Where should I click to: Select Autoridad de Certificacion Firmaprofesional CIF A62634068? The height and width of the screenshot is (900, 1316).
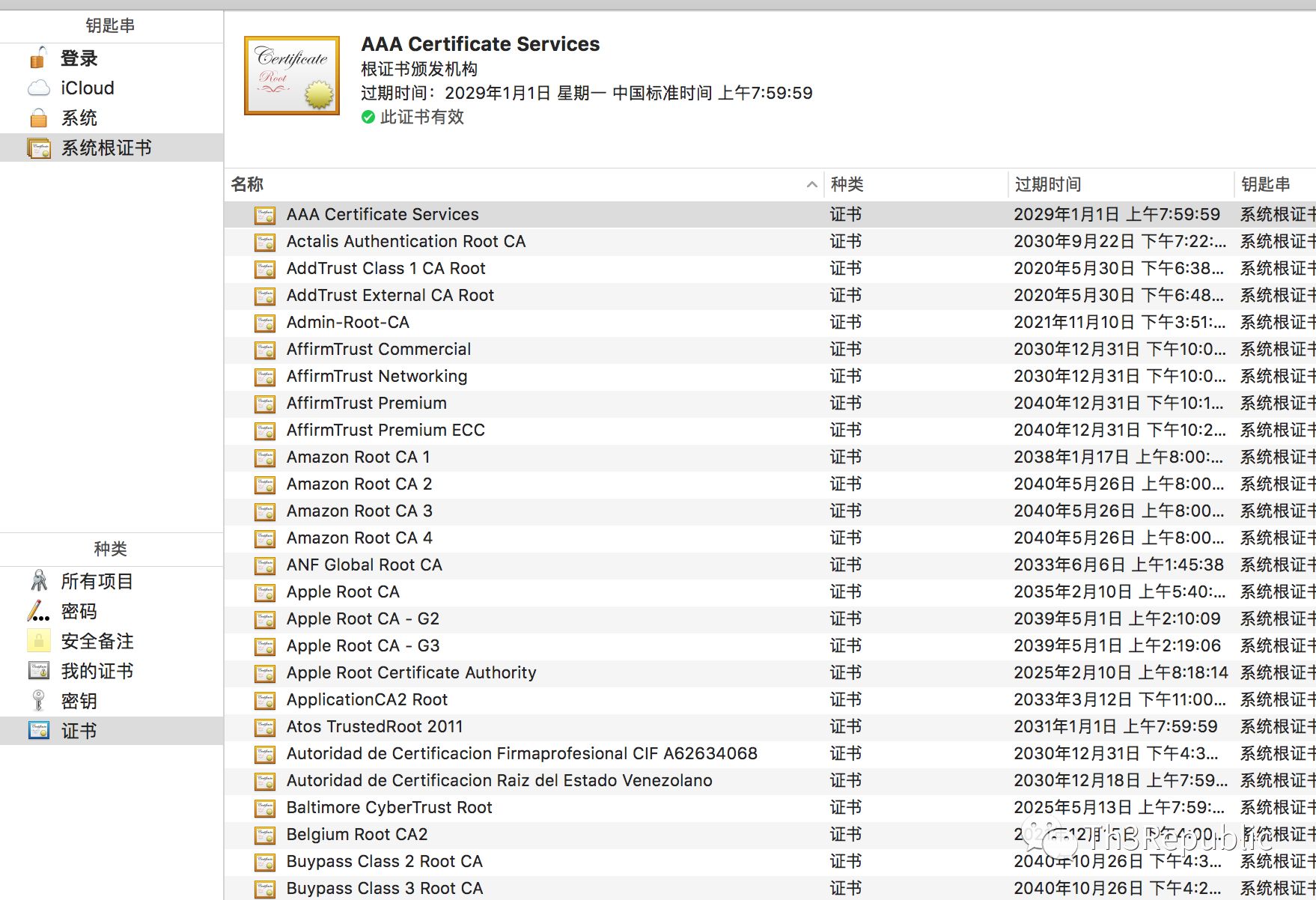[x=522, y=754]
